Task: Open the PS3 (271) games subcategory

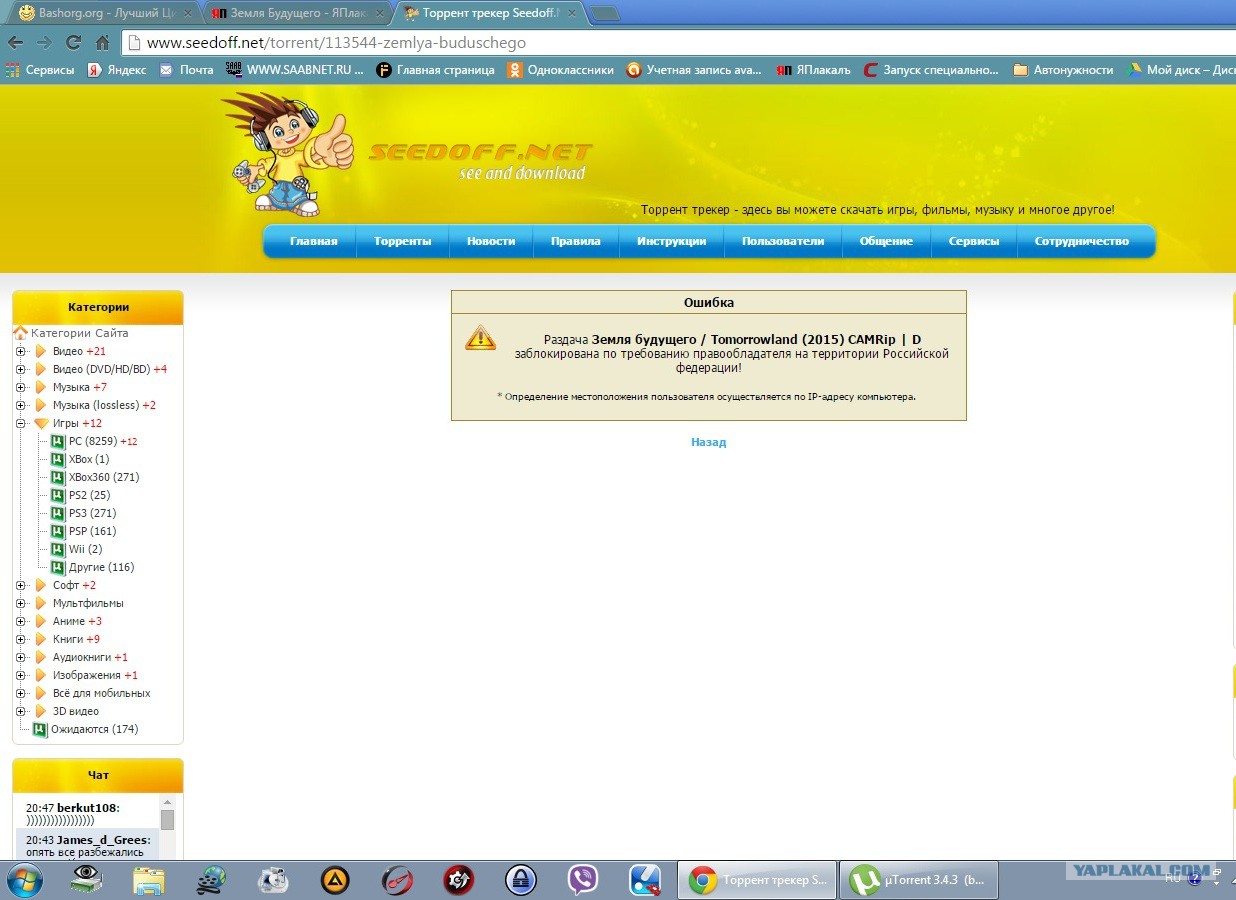Action: tap(92, 513)
